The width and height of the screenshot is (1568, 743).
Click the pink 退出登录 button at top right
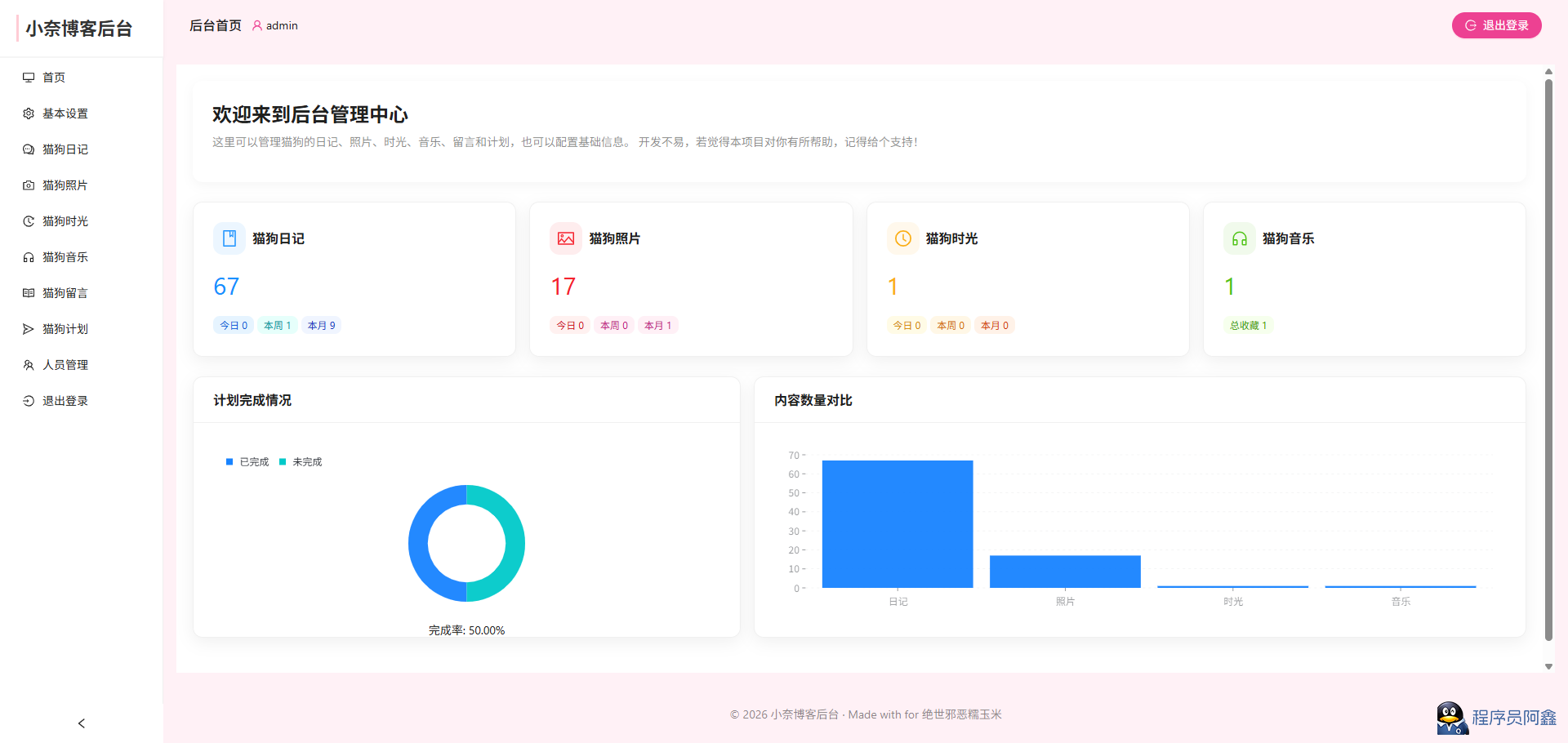1496,25
